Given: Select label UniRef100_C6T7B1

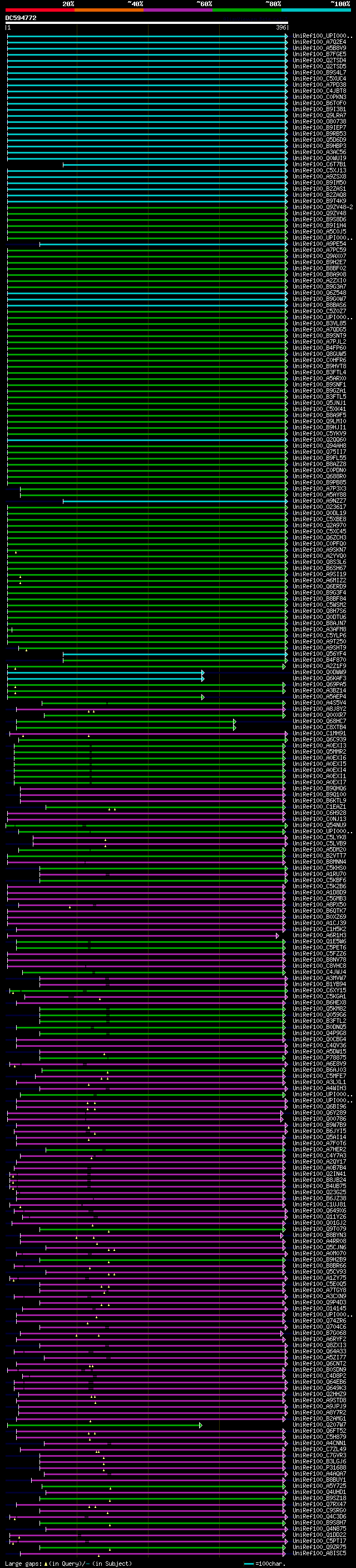Looking at the screenshot, I should click(x=319, y=164).
